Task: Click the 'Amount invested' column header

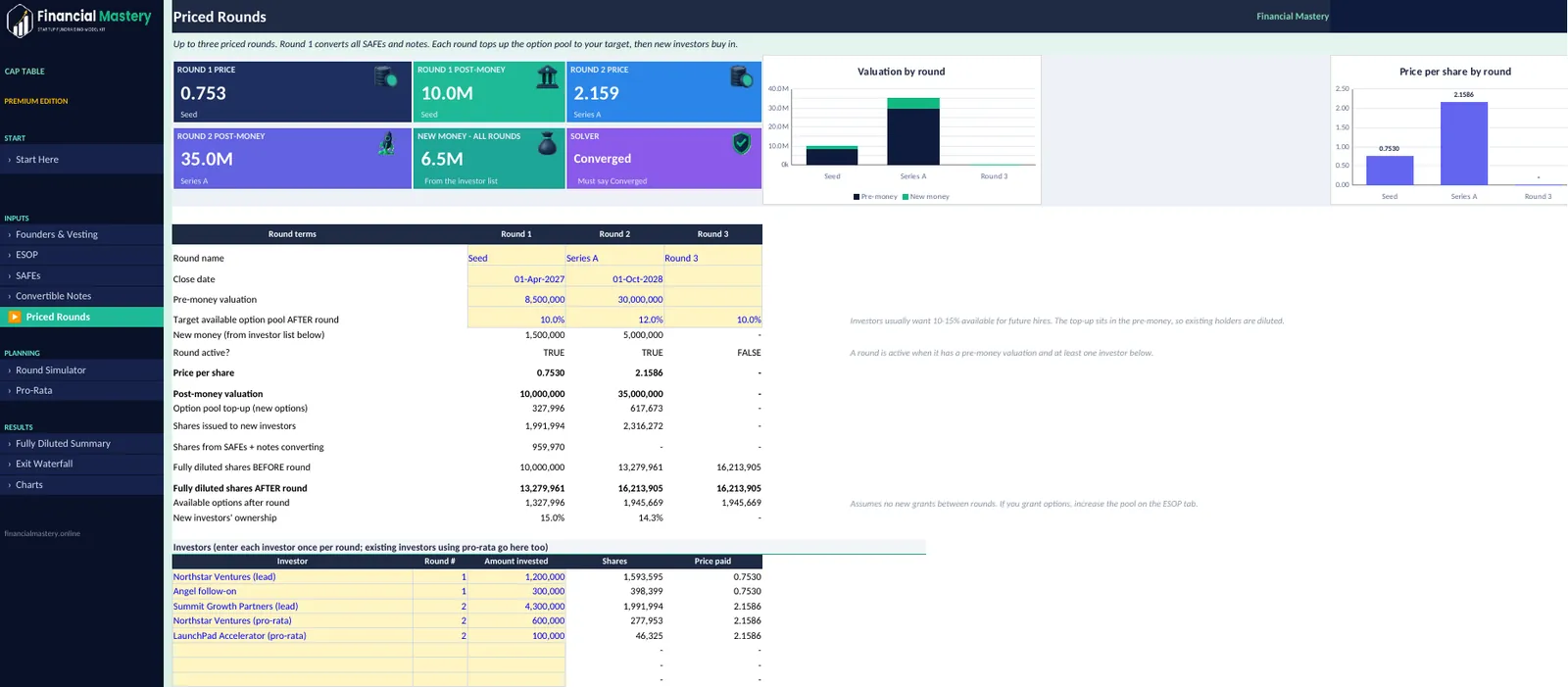Action: coord(516,562)
